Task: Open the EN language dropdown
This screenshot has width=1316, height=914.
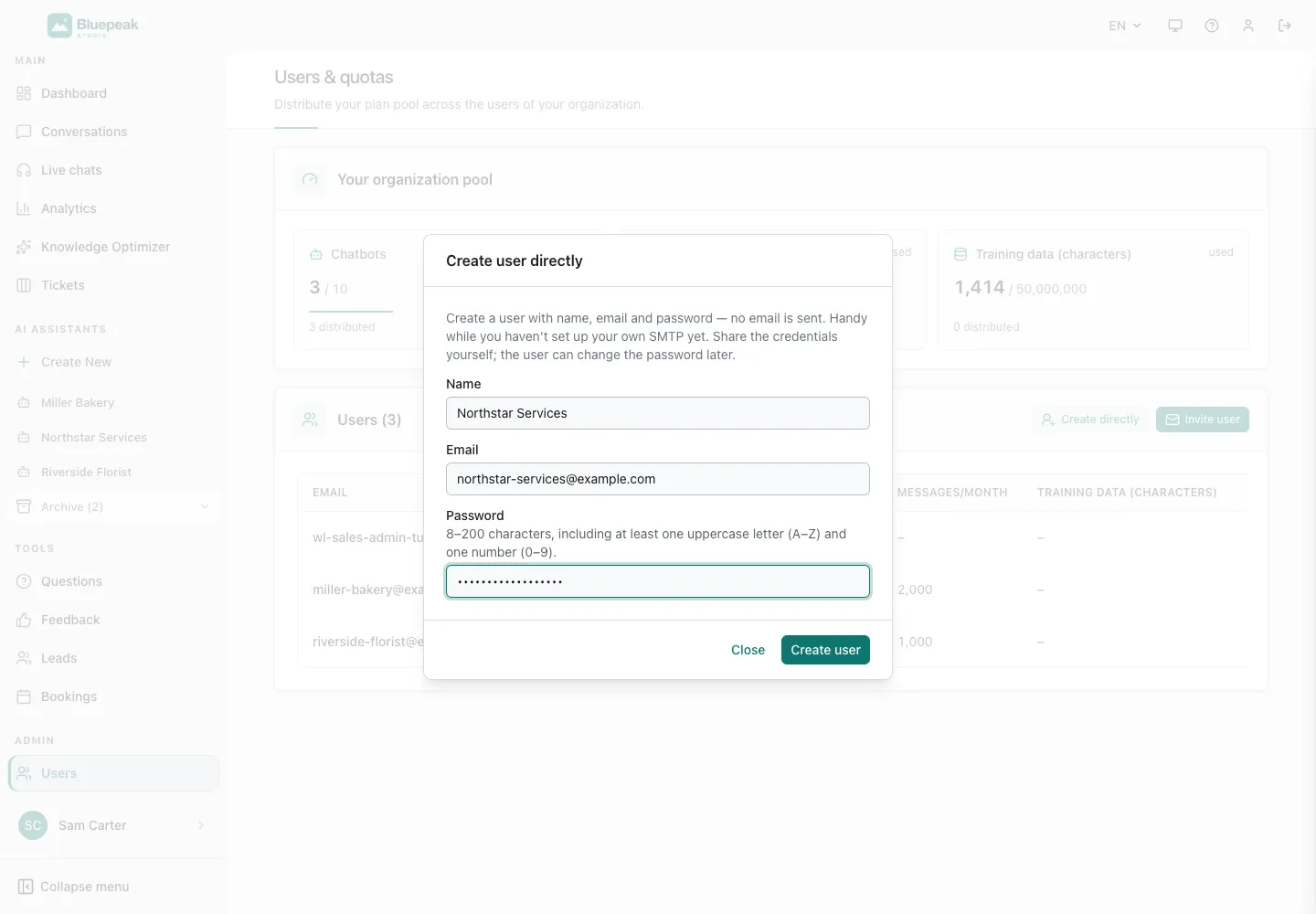Action: 1125,26
